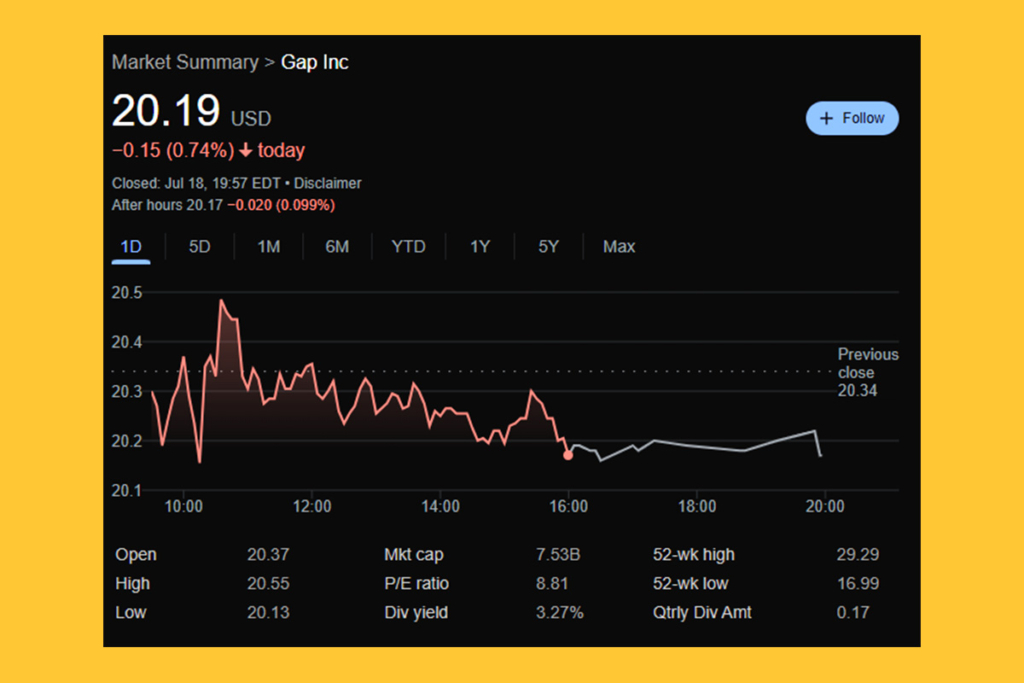Show the 5Y chart range
This screenshot has width=1024, height=683.
point(548,247)
